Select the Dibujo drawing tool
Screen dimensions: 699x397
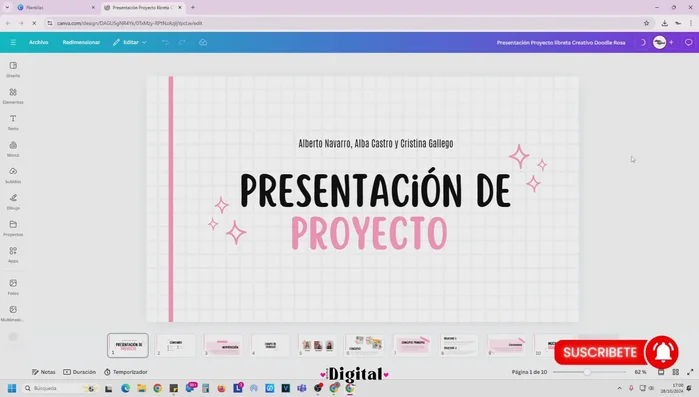[x=13, y=201]
